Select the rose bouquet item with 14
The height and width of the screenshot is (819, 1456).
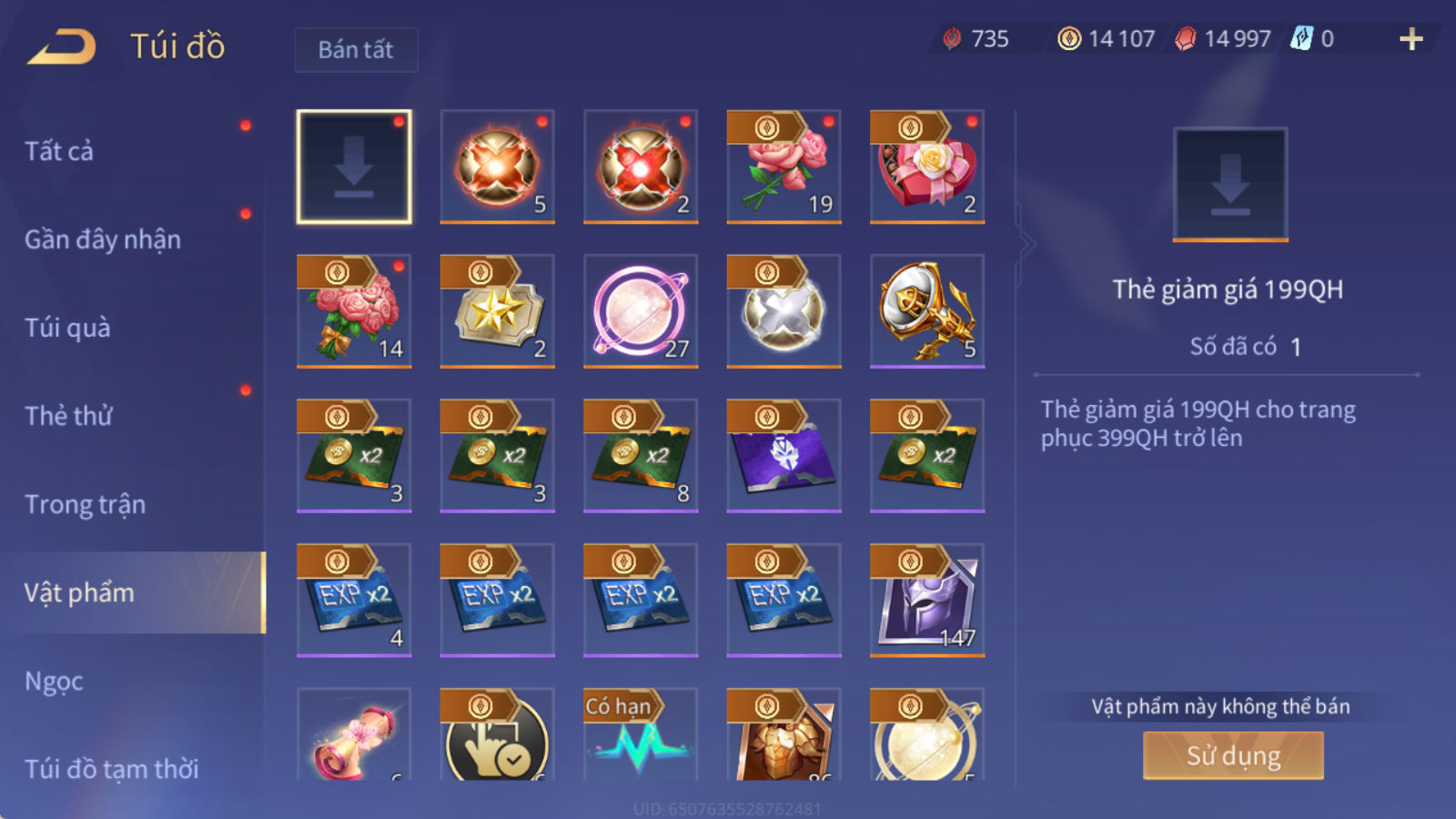pos(354,311)
